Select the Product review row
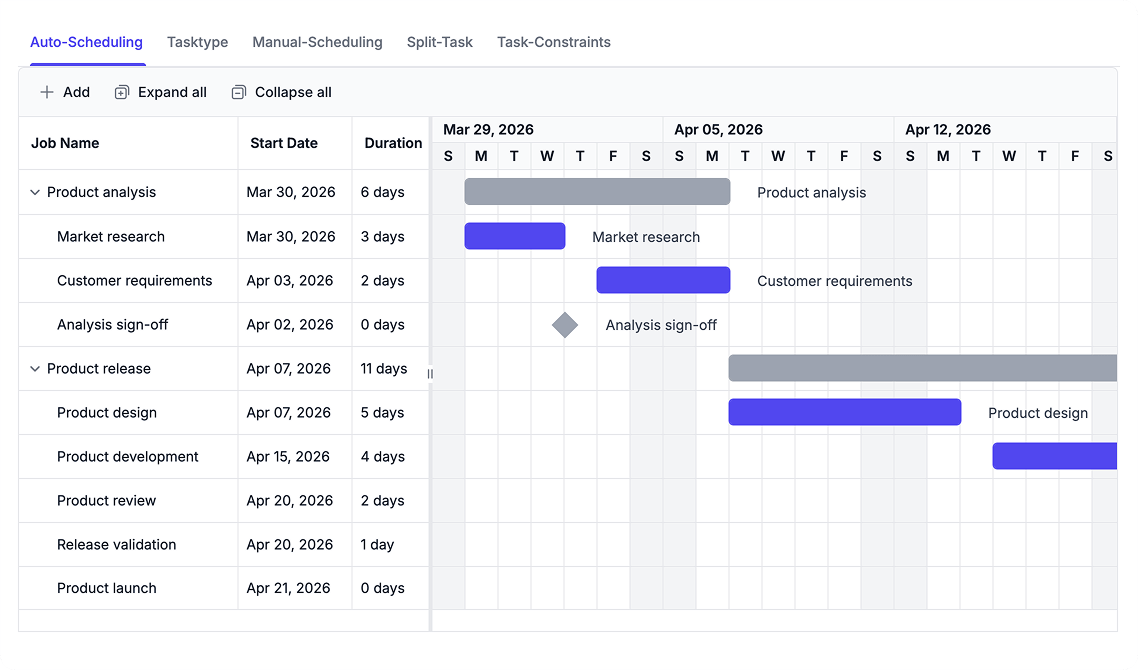 point(224,501)
